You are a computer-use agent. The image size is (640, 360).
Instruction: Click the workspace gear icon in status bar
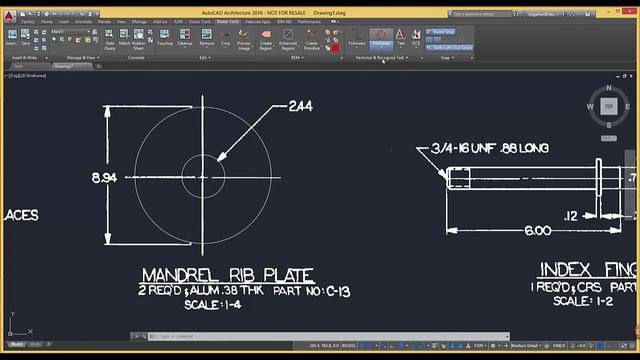coord(493,346)
